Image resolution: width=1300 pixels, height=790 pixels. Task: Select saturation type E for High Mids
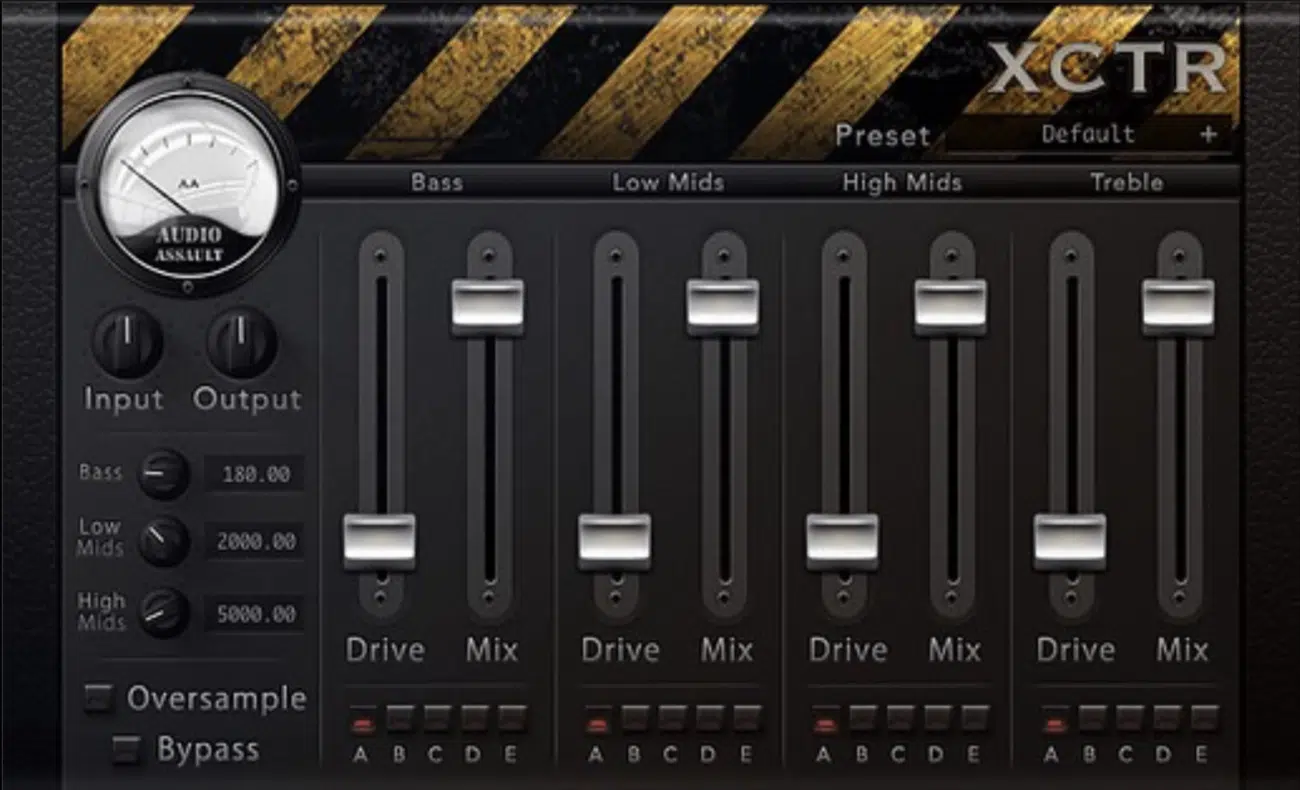tap(975, 719)
